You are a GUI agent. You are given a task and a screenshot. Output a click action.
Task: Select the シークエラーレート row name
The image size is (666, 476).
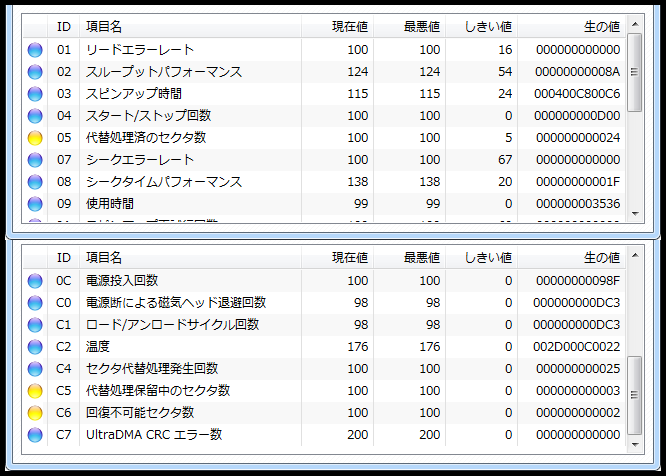click(x=140, y=160)
